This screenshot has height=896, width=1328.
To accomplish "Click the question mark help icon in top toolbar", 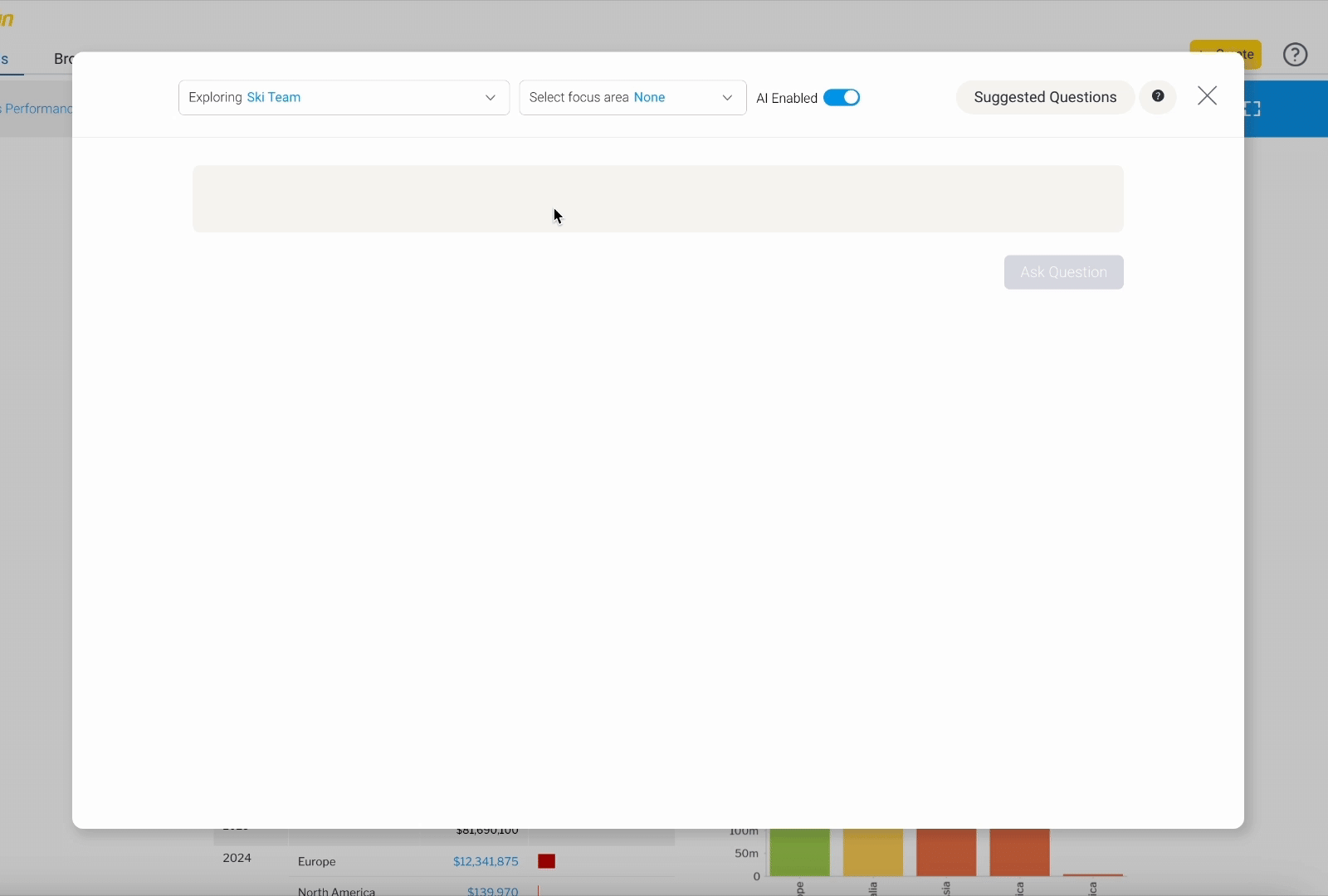I will coord(1294,54).
